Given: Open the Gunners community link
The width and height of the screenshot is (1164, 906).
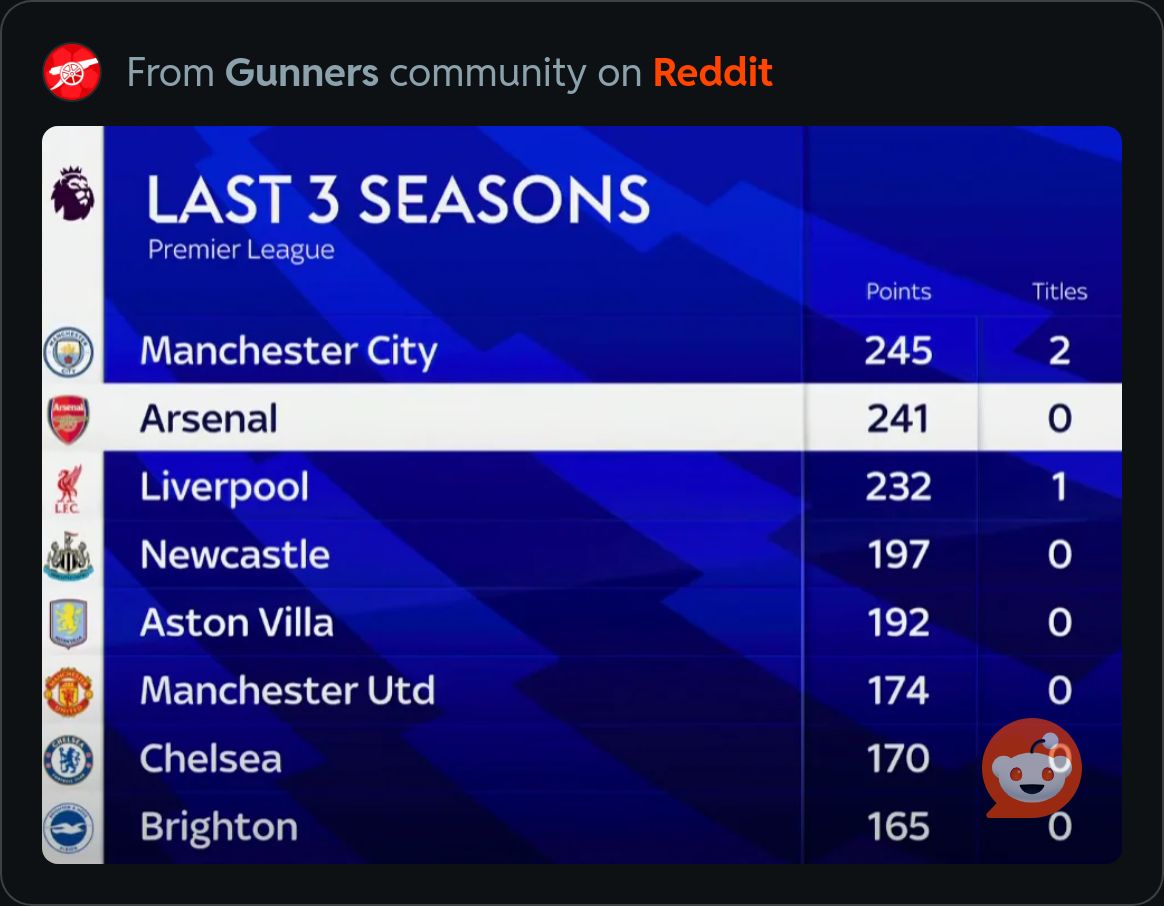Looking at the screenshot, I should 301,73.
